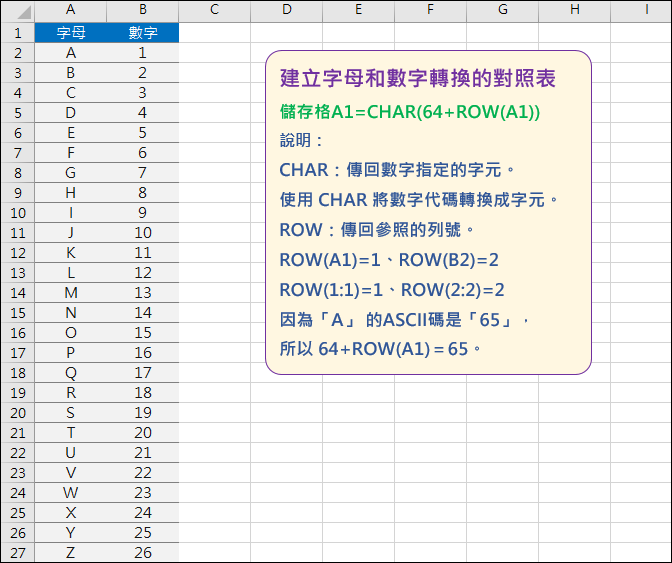Click cell containing letter D

pyautogui.click(x=71, y=113)
